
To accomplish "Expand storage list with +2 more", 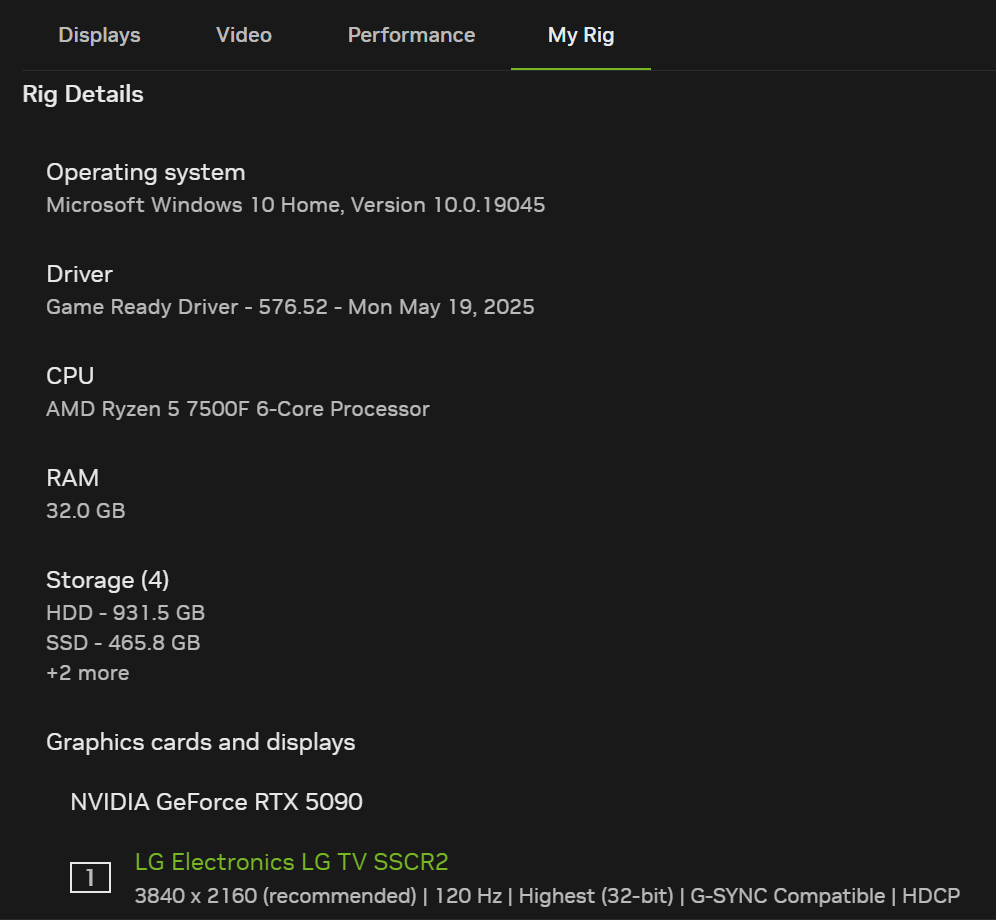I will [x=88, y=673].
